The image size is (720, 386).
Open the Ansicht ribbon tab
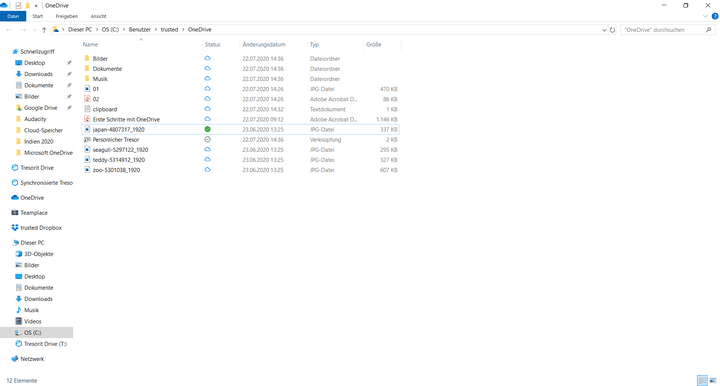click(98, 16)
